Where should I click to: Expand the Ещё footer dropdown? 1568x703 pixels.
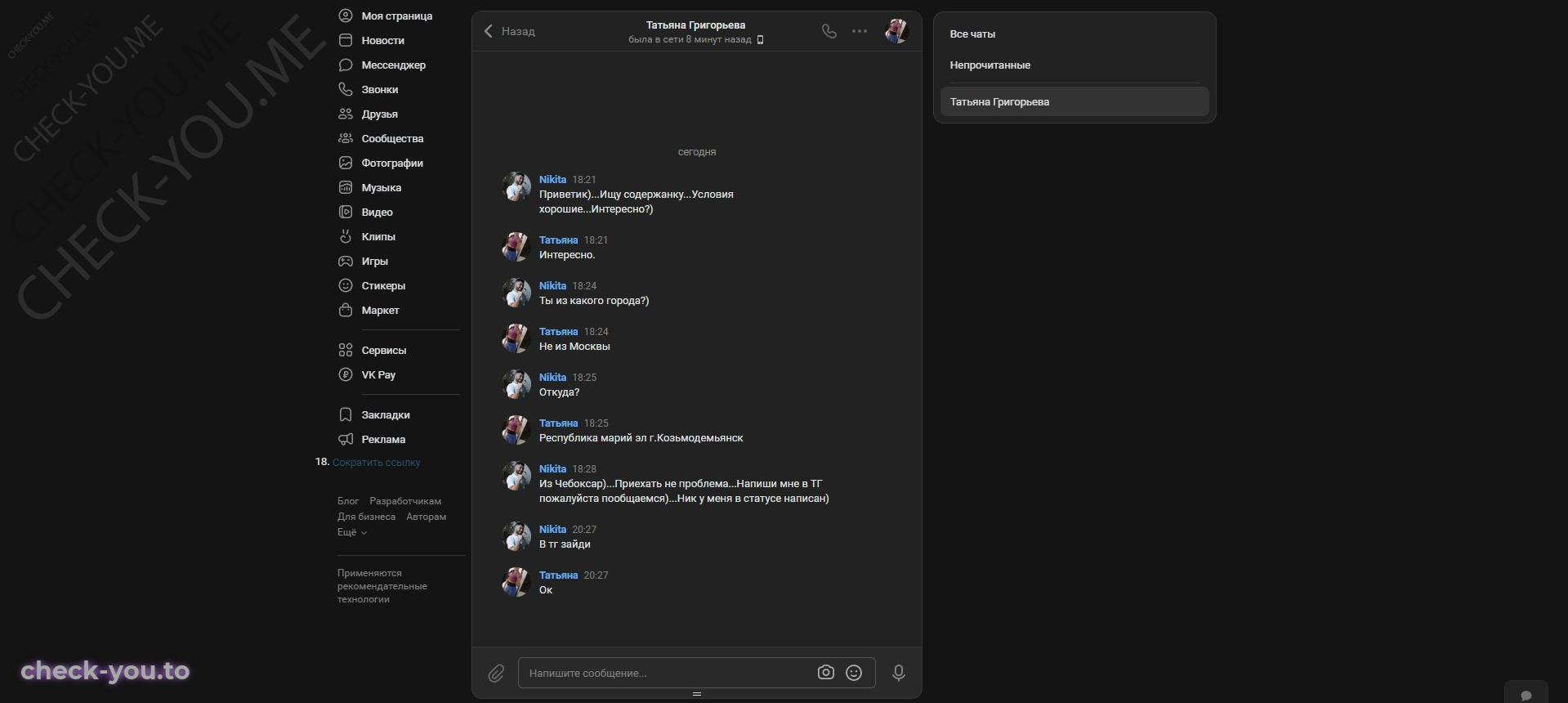(352, 532)
